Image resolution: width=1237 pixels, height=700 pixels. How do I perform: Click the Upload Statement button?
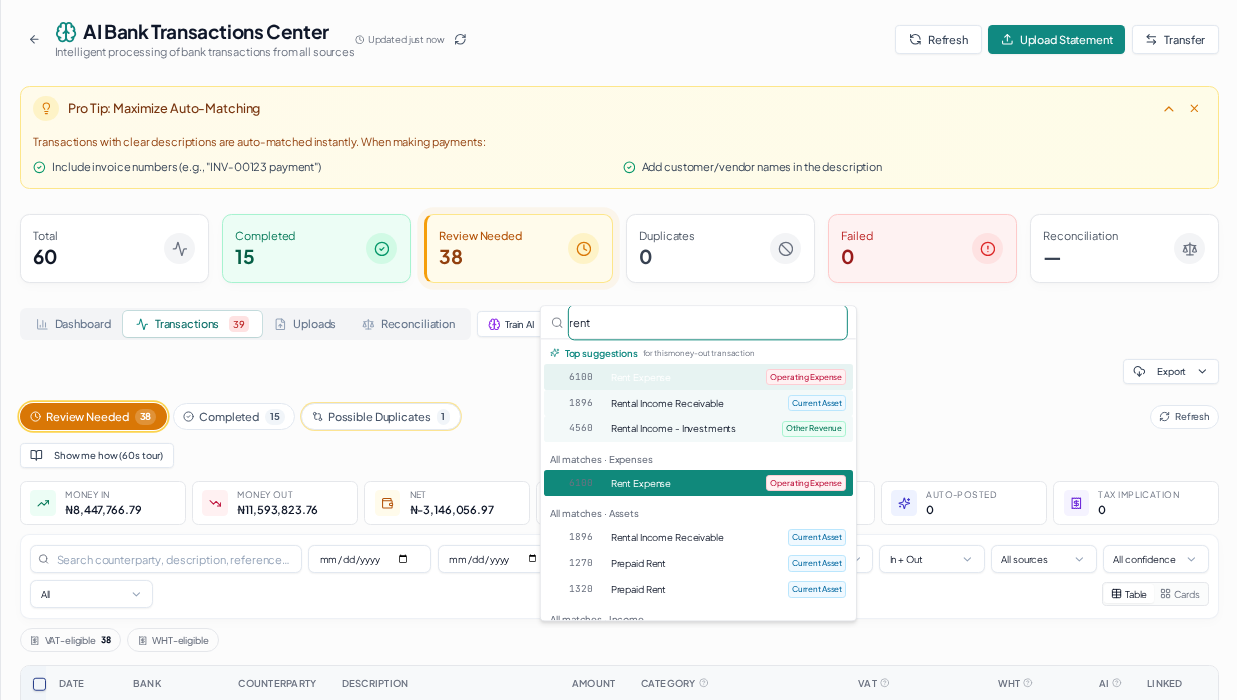(x=1056, y=39)
